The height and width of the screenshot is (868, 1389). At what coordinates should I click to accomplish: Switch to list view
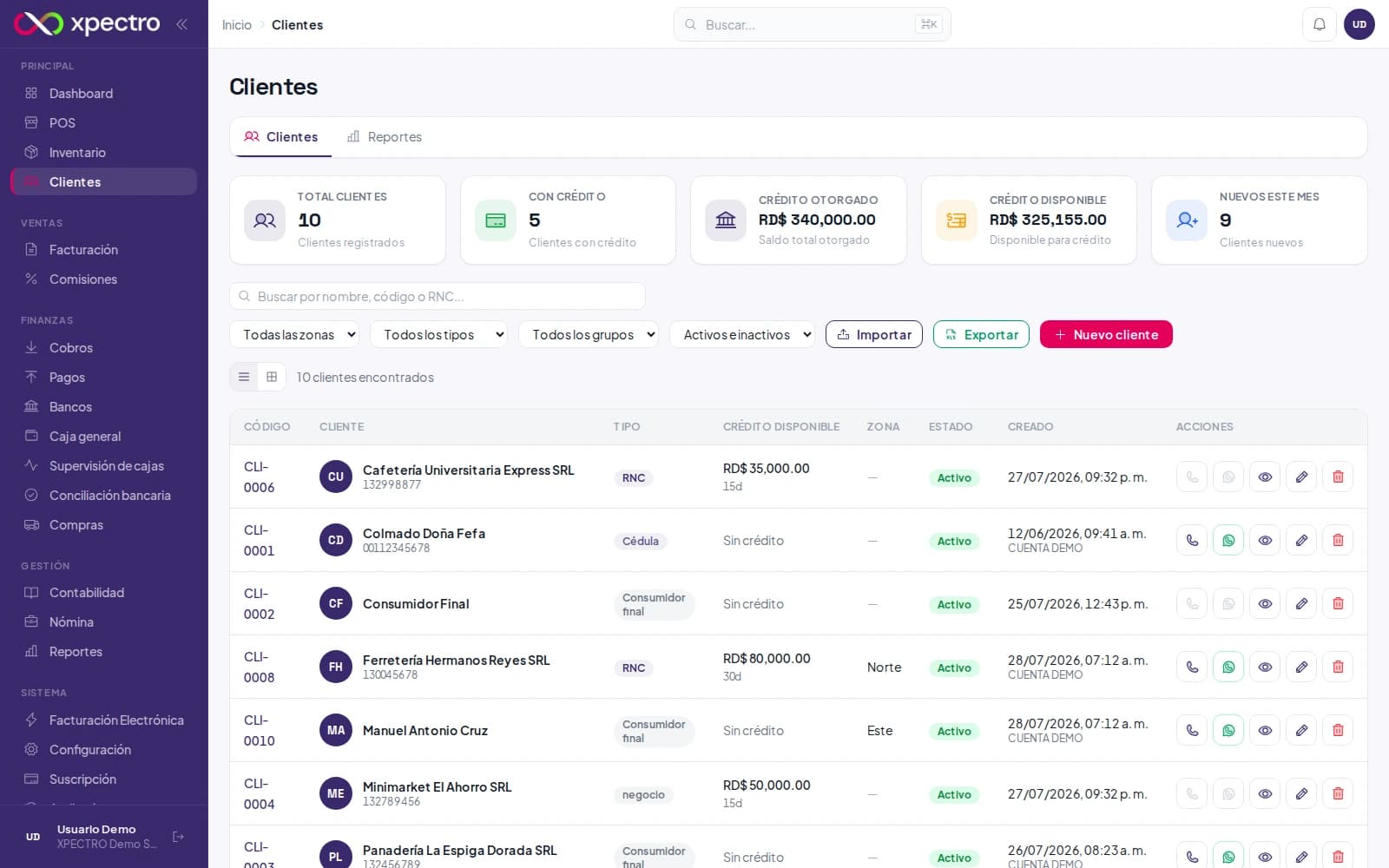pos(244,377)
